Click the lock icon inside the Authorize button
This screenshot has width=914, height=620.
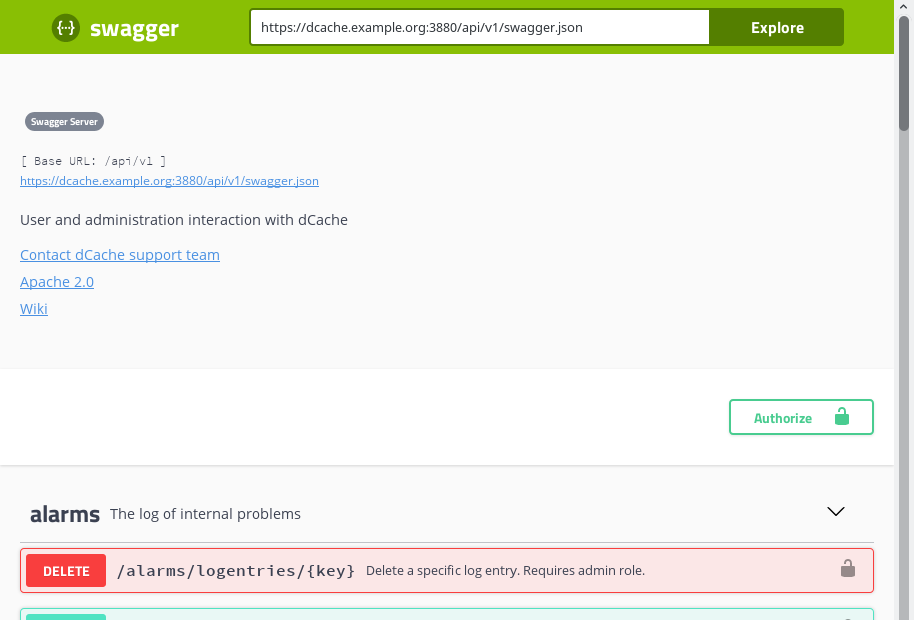pos(842,417)
